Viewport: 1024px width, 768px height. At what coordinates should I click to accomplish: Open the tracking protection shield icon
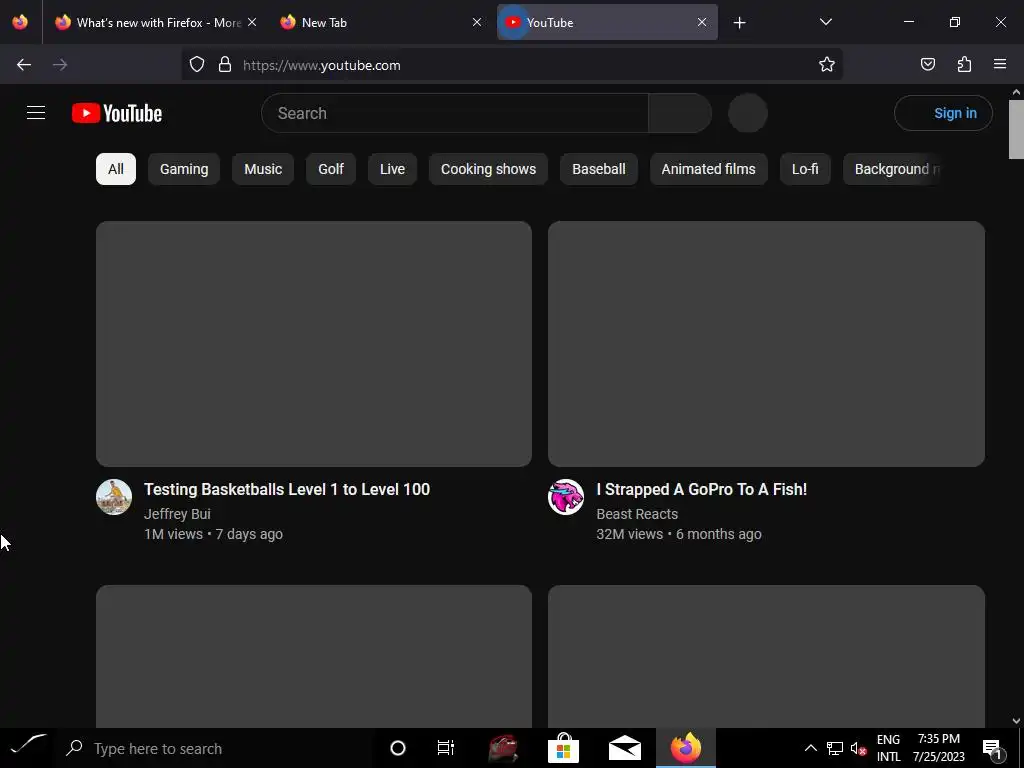click(x=197, y=65)
